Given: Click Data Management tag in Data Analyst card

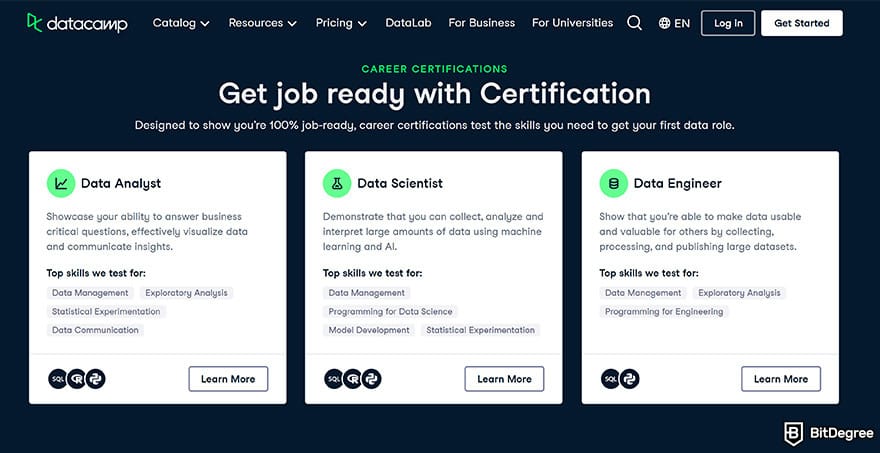Looking at the screenshot, I should pos(90,293).
